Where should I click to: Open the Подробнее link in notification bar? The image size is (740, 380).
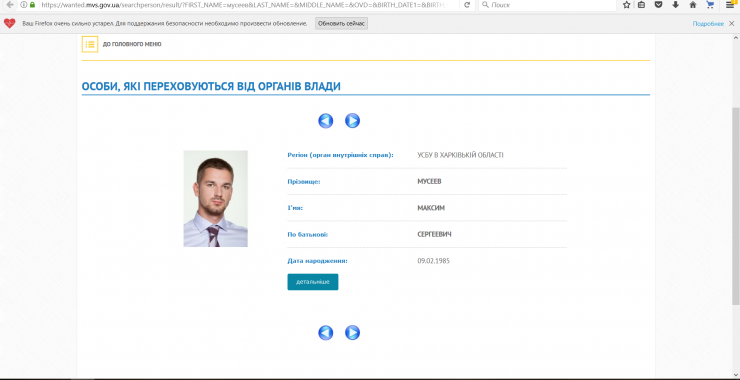click(x=708, y=24)
